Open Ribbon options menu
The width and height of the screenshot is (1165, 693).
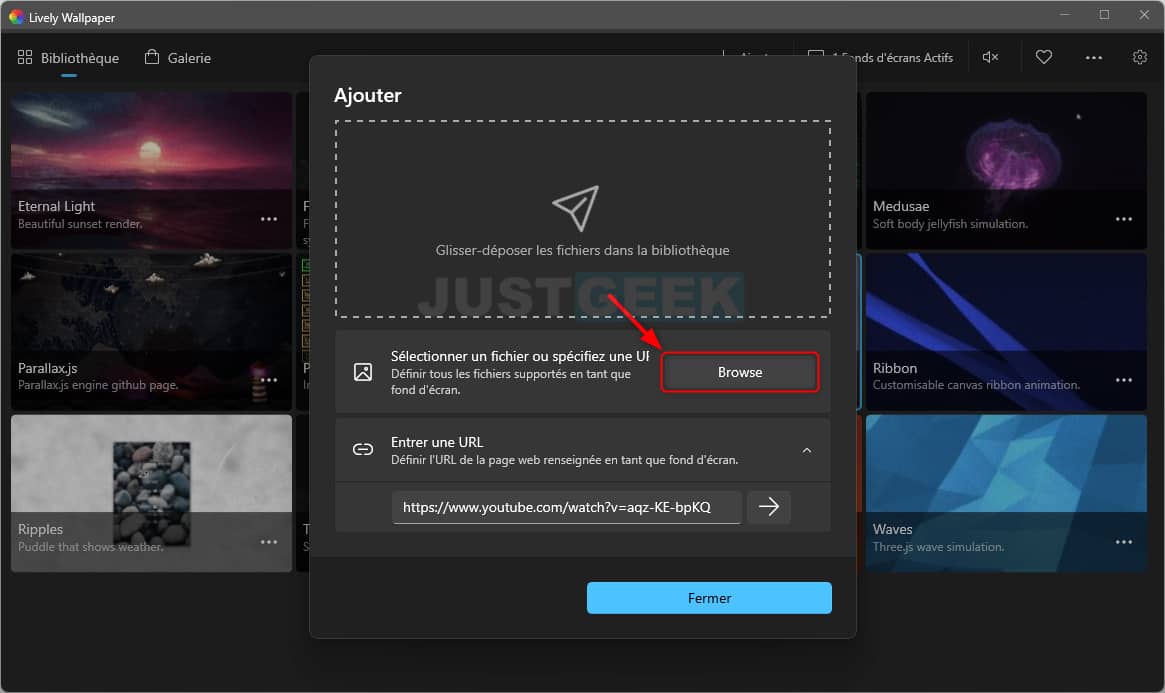(1123, 380)
